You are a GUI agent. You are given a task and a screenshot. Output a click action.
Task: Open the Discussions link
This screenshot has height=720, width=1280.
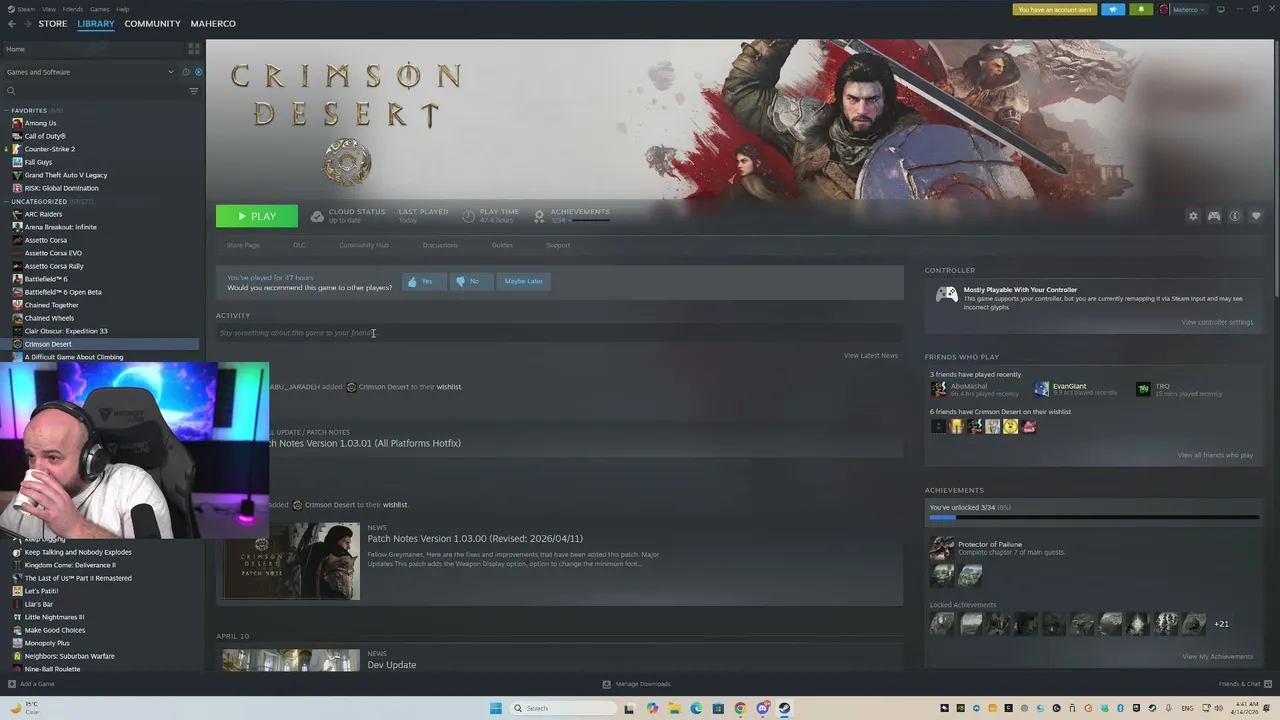coord(440,245)
